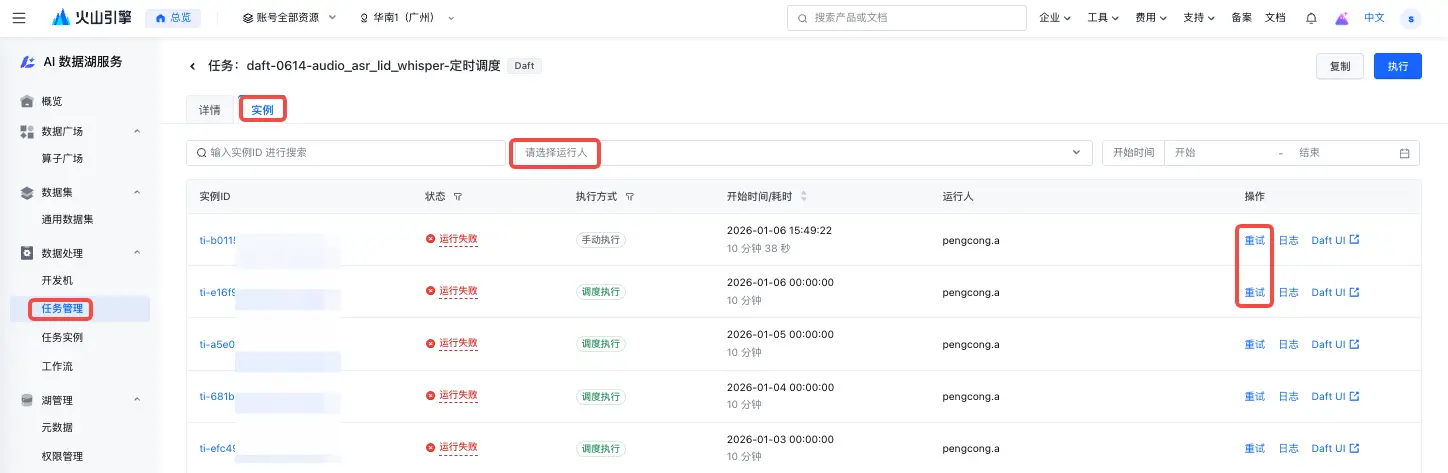This screenshot has height=473, width=1448.
Task: Open 工作流 in the sidebar
Action: [57, 366]
